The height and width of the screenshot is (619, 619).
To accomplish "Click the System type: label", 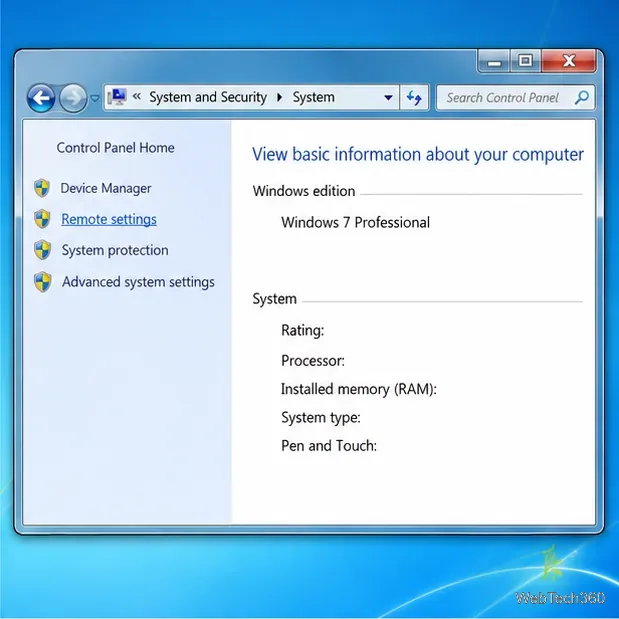I will (x=321, y=418).
